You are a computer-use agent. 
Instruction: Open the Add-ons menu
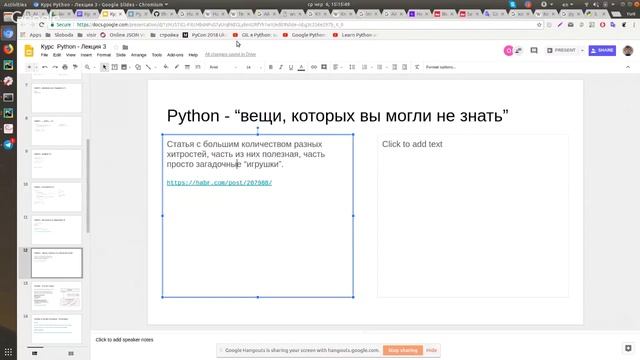(175, 55)
